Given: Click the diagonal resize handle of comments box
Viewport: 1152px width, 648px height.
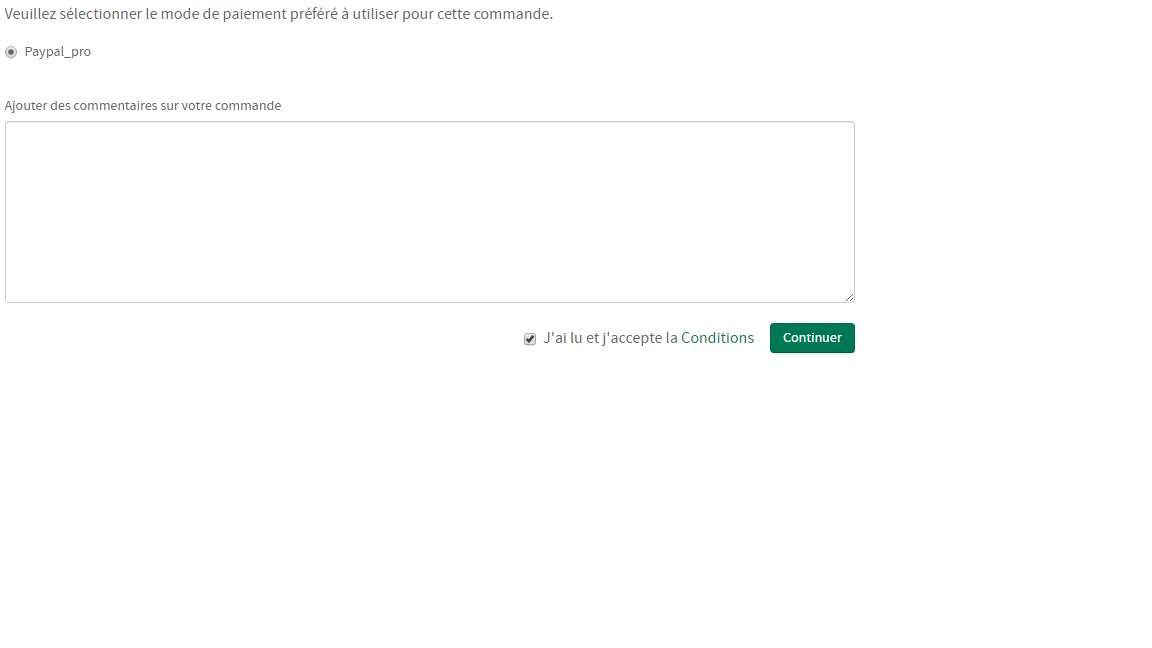Looking at the screenshot, I should tap(849, 297).
